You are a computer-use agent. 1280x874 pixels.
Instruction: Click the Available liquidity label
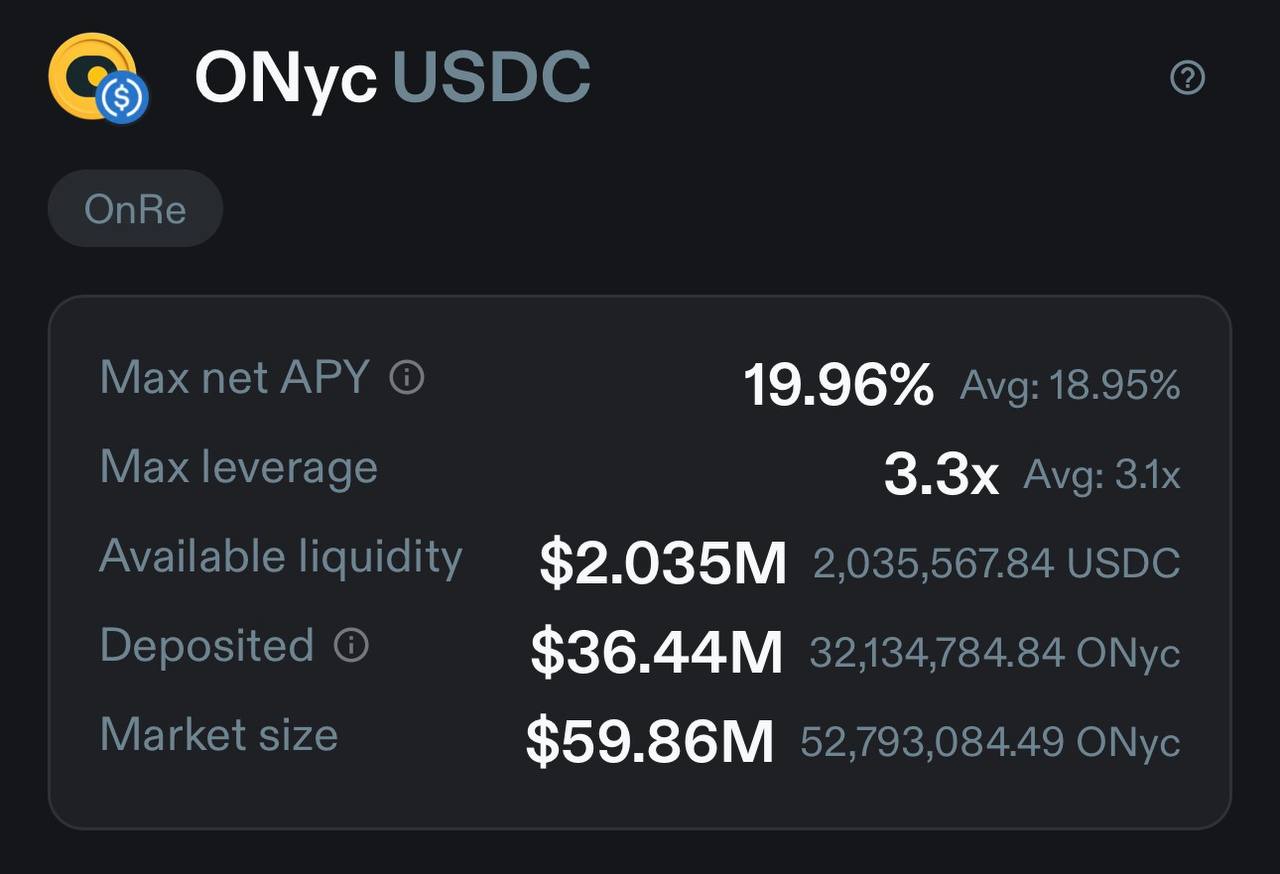[281, 556]
